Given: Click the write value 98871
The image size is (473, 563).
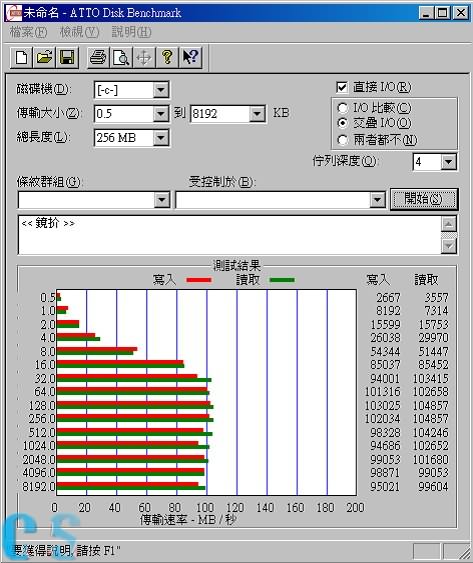Looking at the screenshot, I should point(385,473).
